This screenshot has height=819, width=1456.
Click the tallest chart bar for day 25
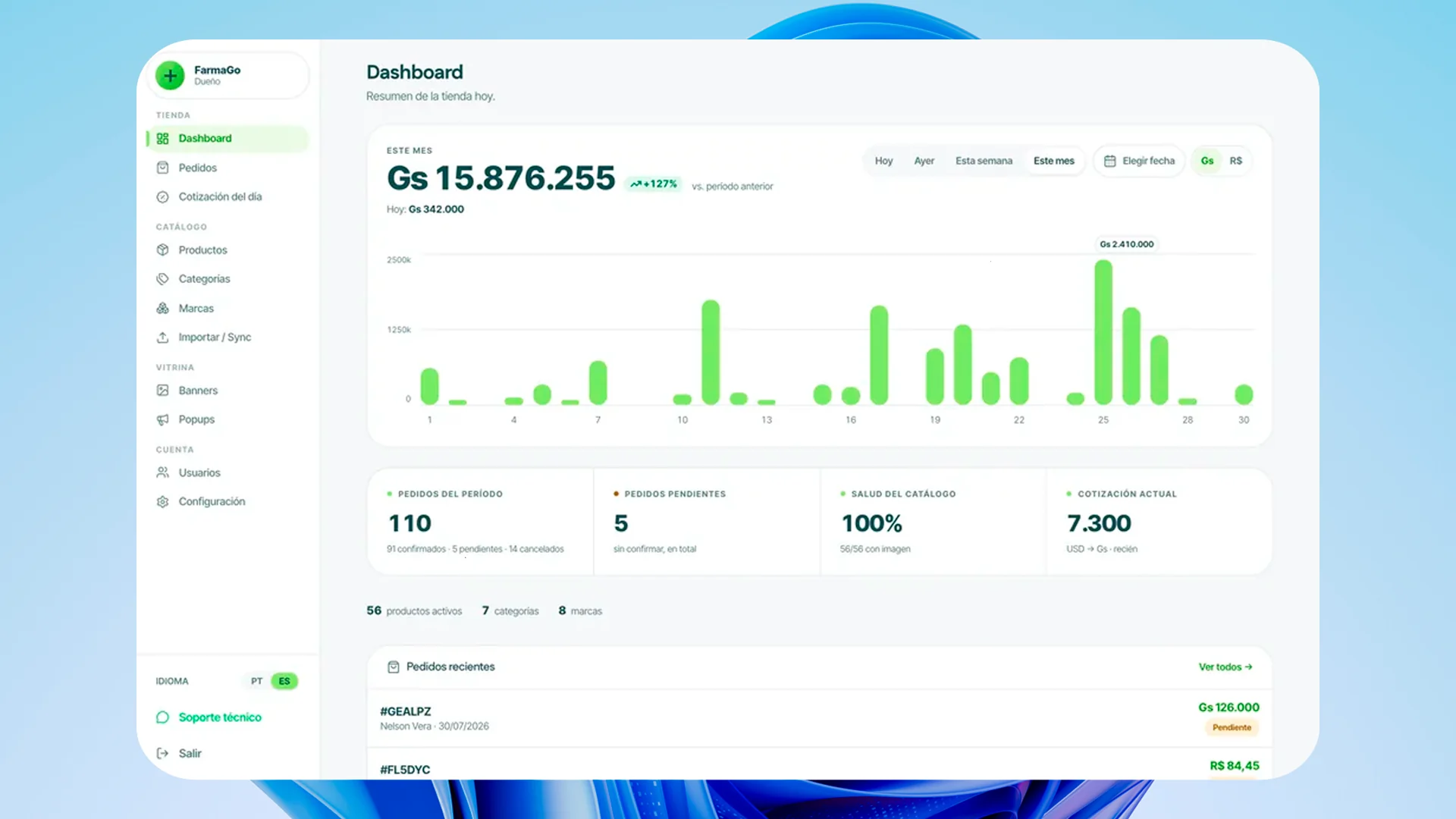point(1103,332)
